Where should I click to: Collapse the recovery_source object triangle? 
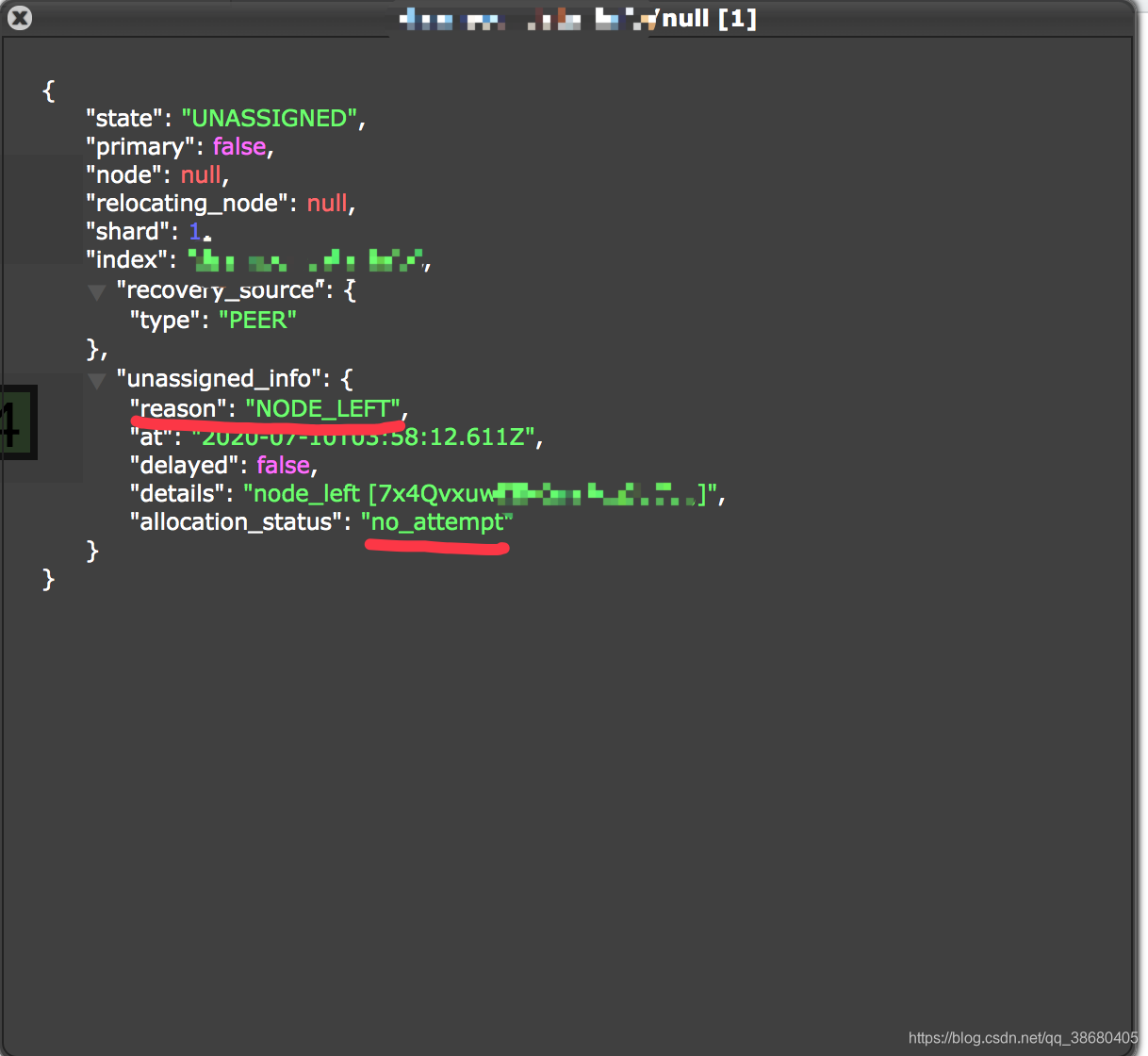click(95, 292)
